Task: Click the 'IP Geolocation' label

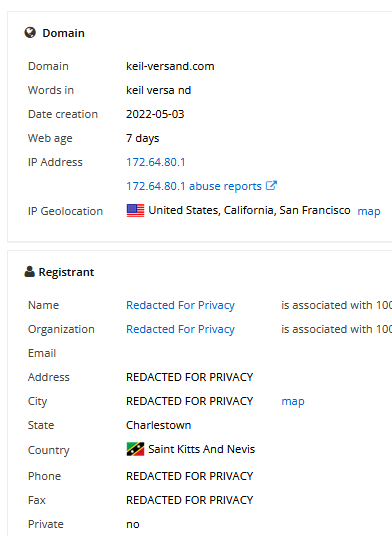Action: (x=65, y=211)
